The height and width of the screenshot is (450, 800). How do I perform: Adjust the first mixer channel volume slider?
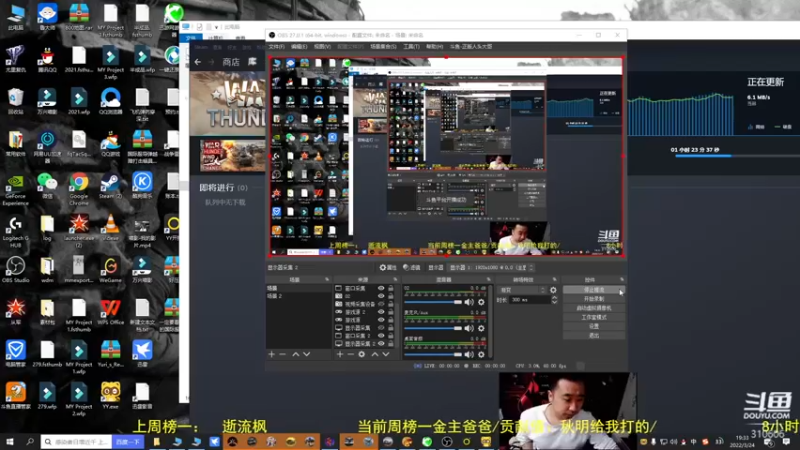[433, 302]
